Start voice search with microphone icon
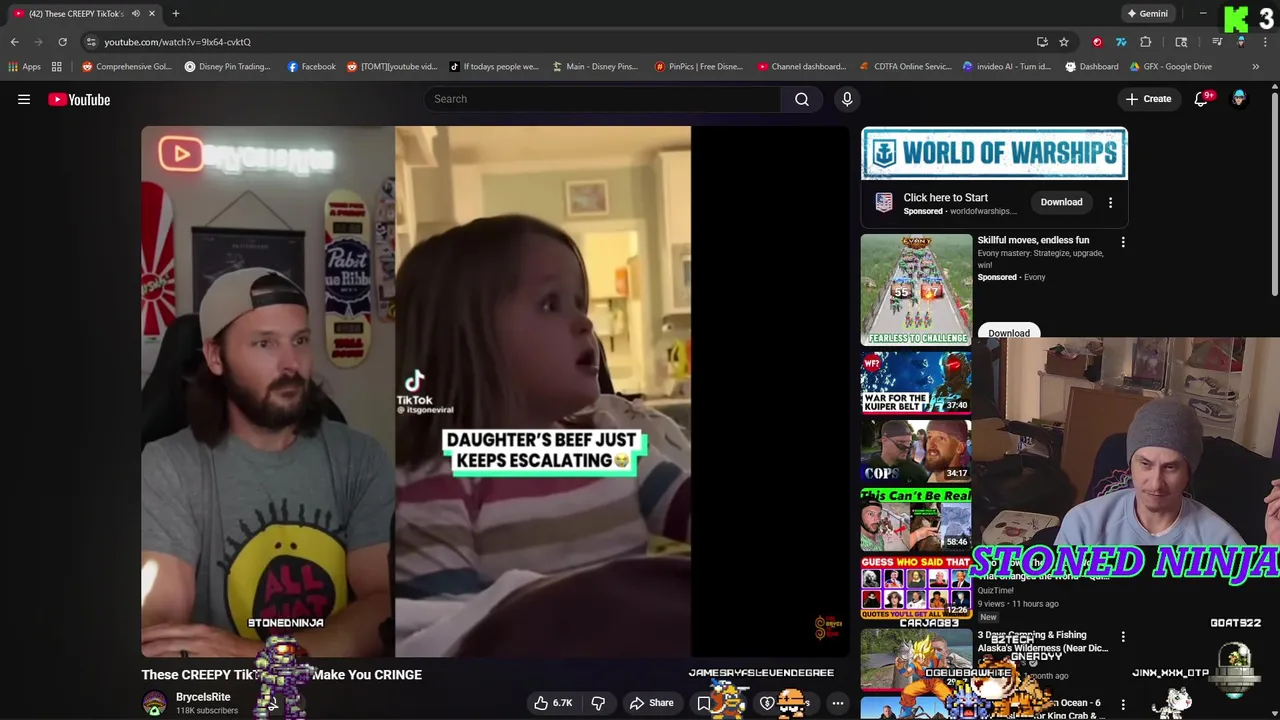This screenshot has width=1280, height=720. pos(847,99)
